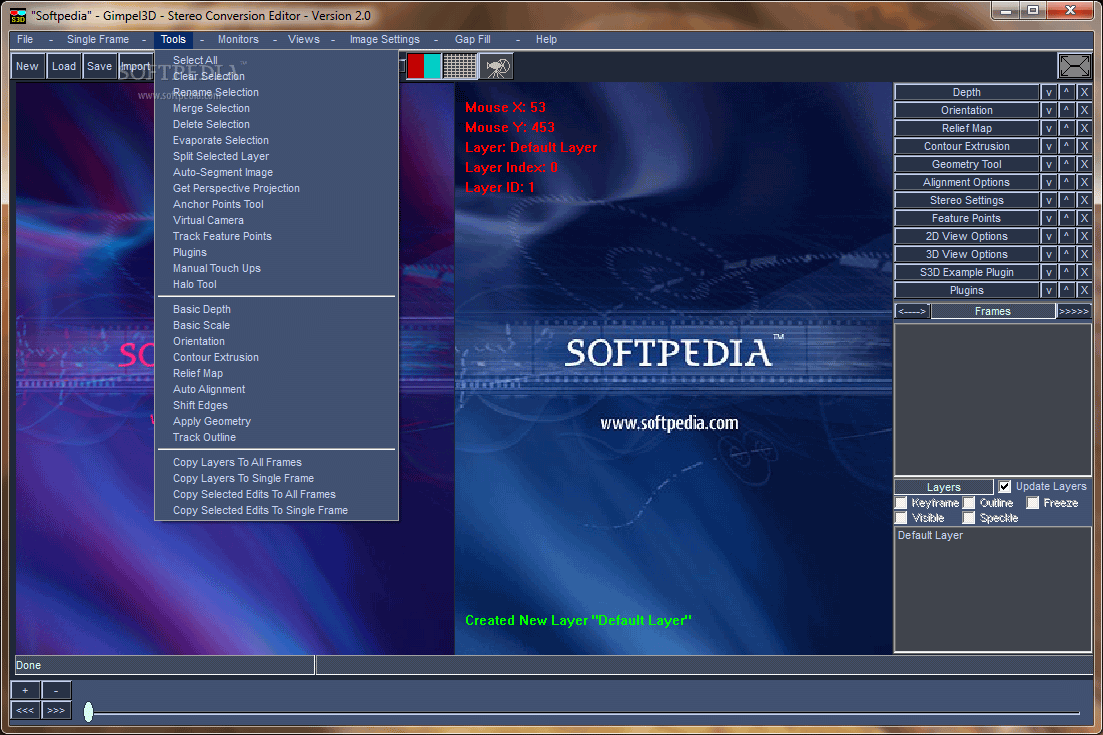Image resolution: width=1103 pixels, height=735 pixels.
Task: Enable the Speckle checkbox
Action: point(969,518)
